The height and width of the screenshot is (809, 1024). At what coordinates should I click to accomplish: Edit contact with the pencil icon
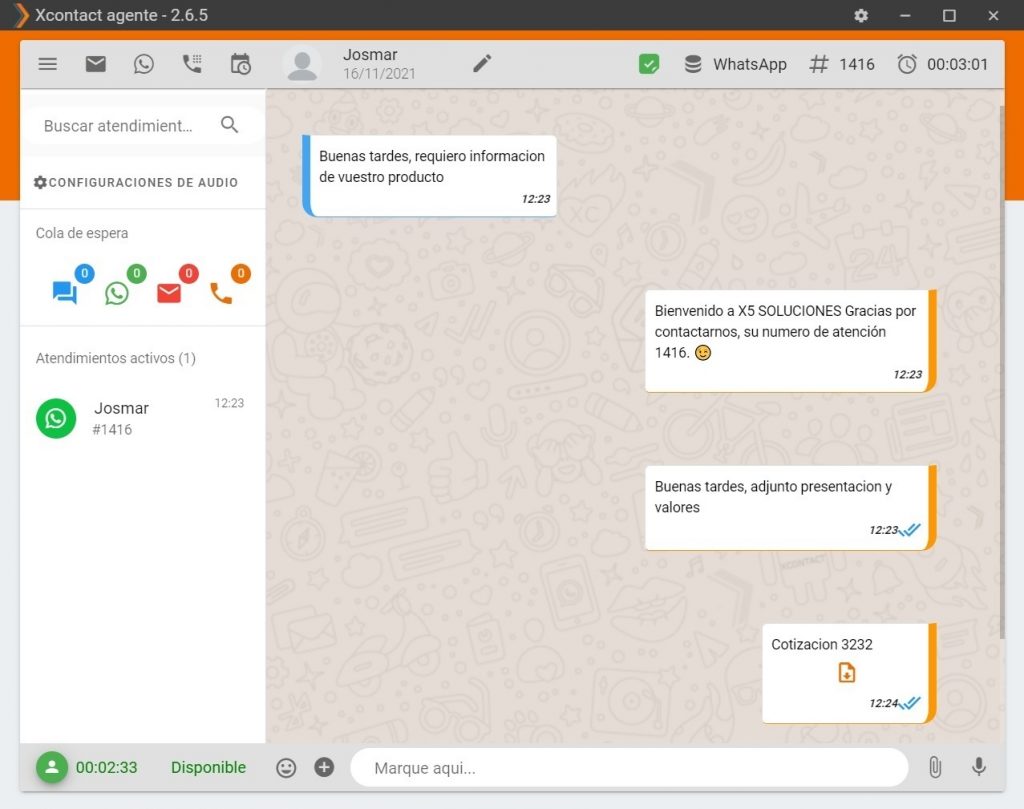pos(482,63)
